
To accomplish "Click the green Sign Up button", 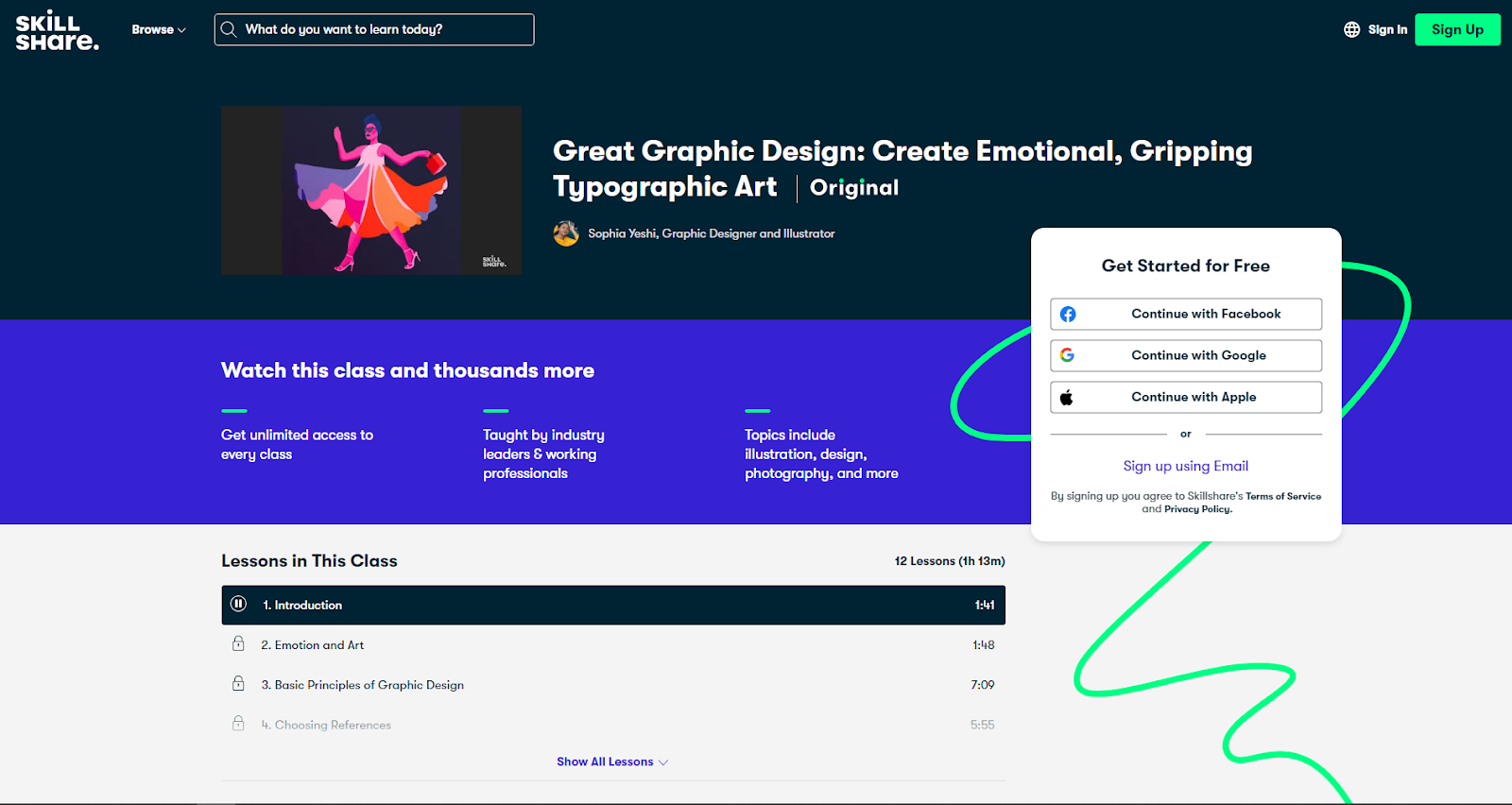I will coord(1457,29).
